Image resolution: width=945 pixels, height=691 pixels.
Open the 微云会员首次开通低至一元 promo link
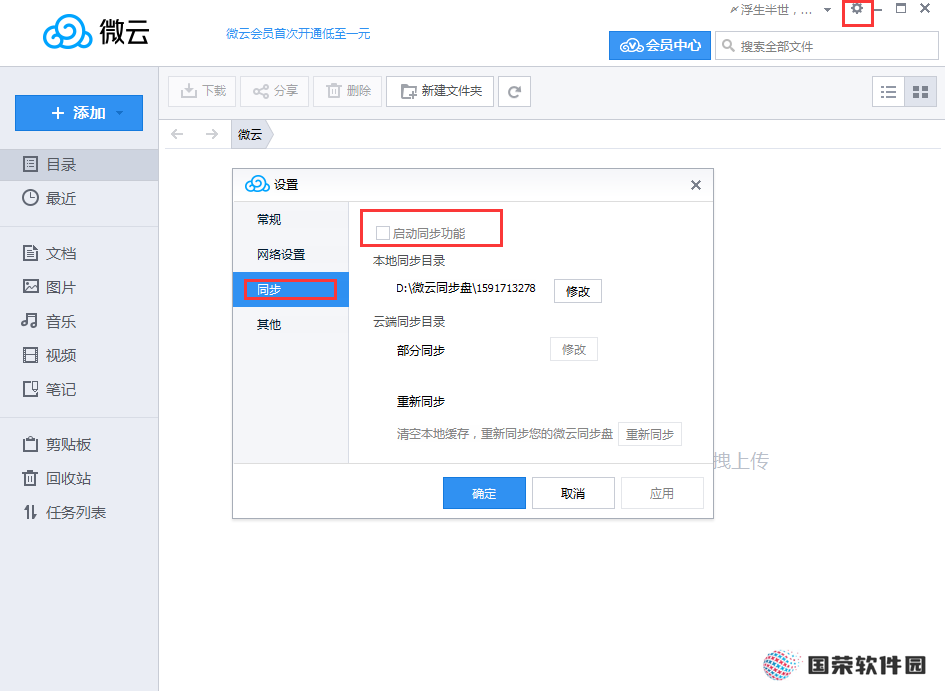point(298,34)
